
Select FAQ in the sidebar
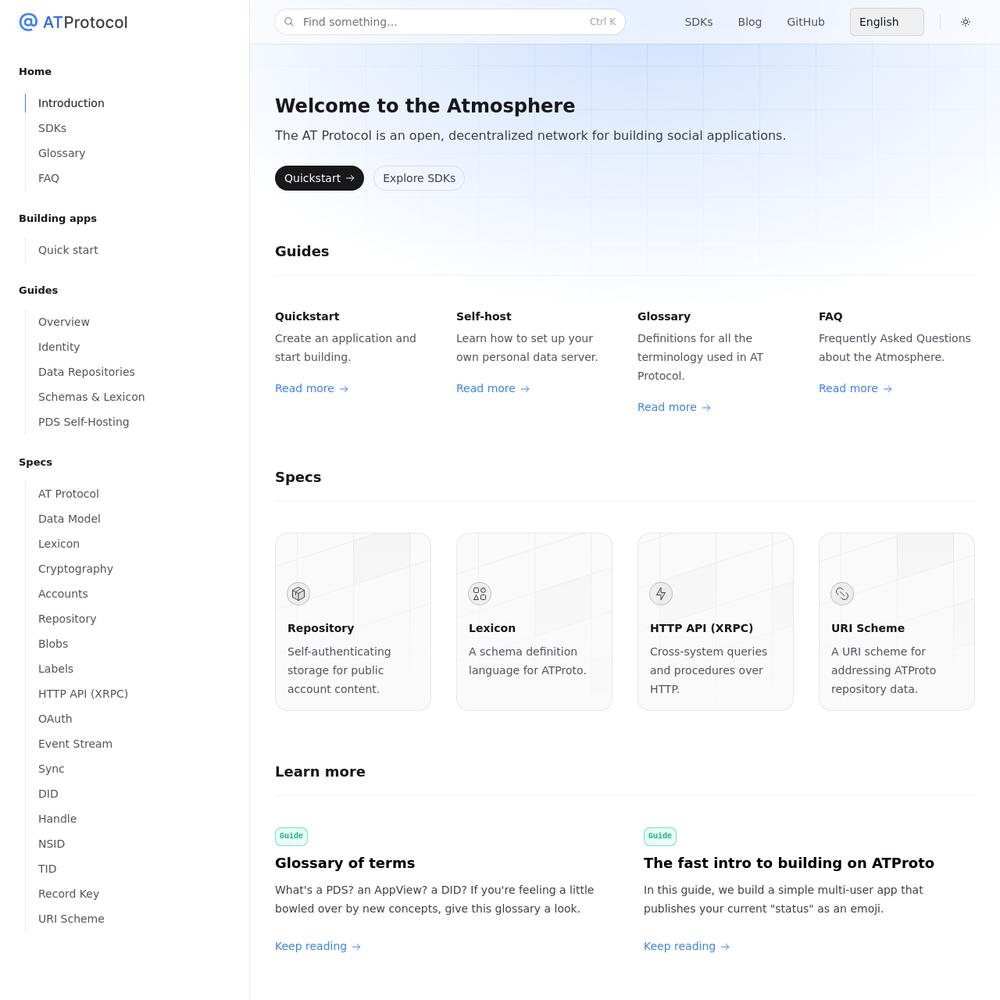(48, 178)
